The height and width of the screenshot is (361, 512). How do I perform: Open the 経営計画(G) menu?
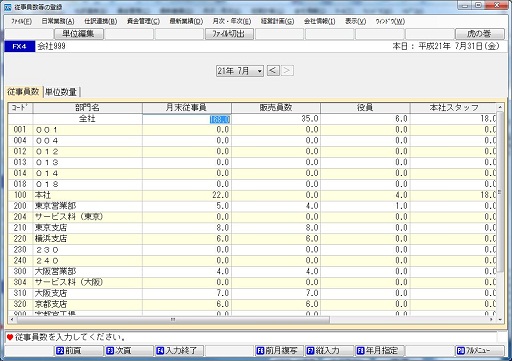(277, 21)
